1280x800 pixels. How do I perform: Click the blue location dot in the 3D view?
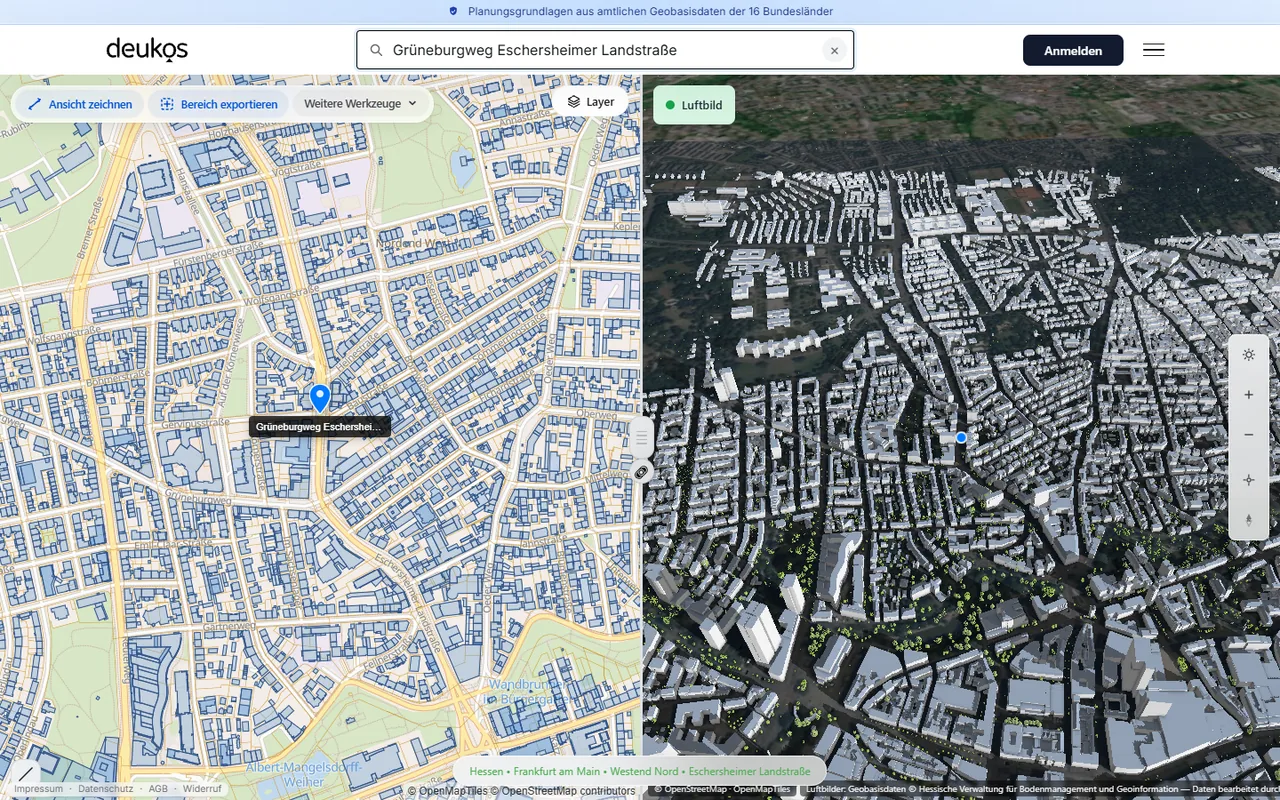(x=961, y=438)
